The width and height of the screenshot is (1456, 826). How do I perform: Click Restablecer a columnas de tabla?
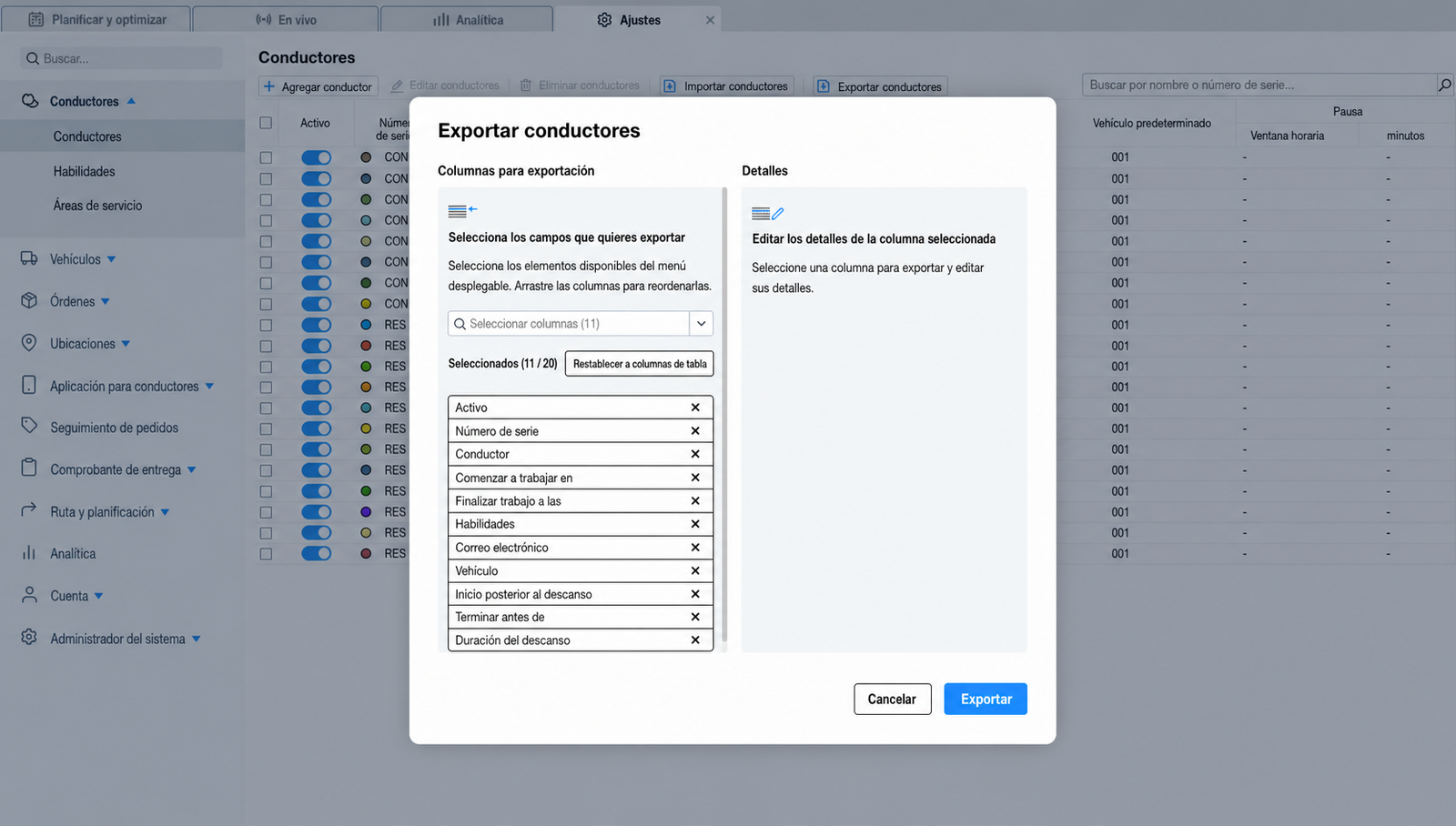coord(640,364)
